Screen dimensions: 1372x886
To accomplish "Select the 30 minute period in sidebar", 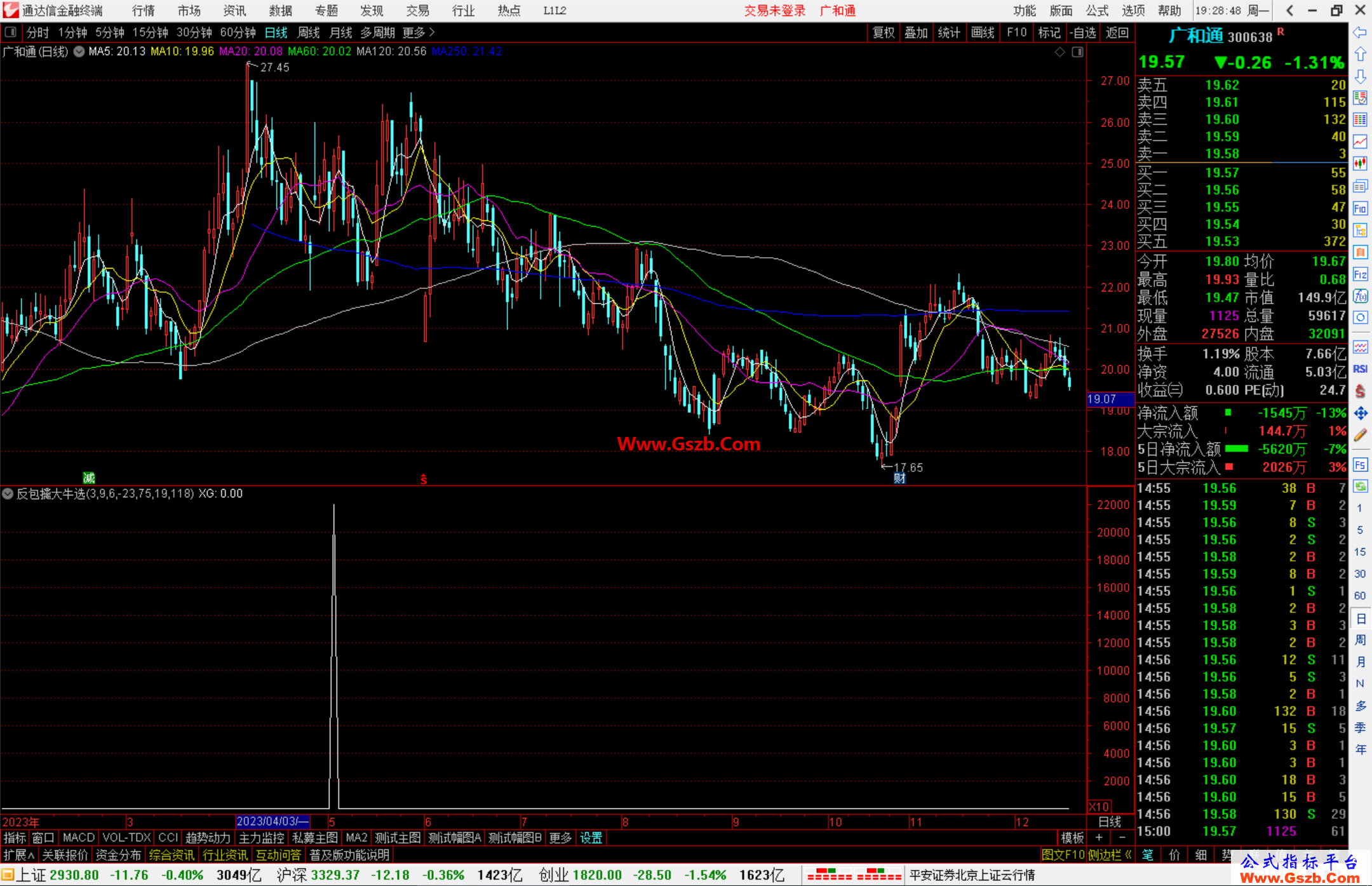I will click(1360, 574).
